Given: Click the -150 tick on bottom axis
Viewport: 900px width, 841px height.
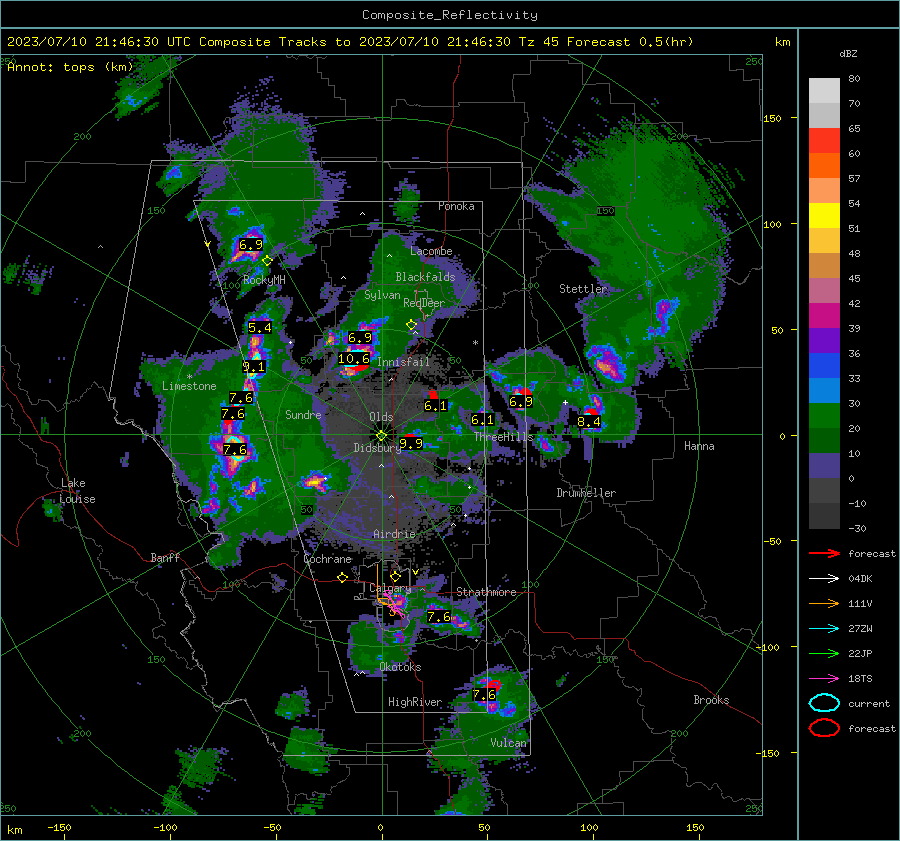Looking at the screenshot, I should (59, 827).
